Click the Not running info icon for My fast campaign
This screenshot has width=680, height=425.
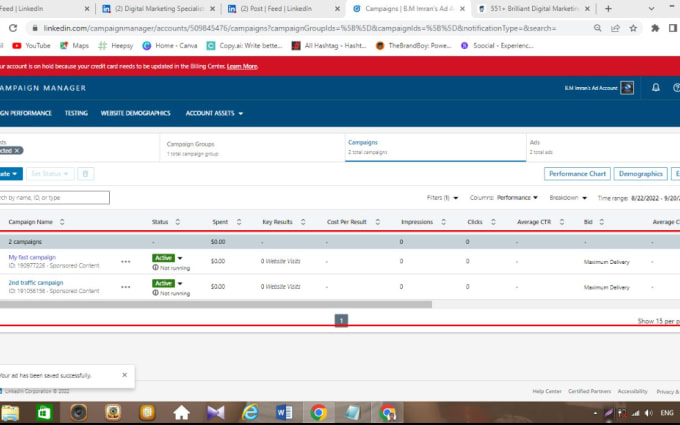pyautogui.click(x=155, y=268)
